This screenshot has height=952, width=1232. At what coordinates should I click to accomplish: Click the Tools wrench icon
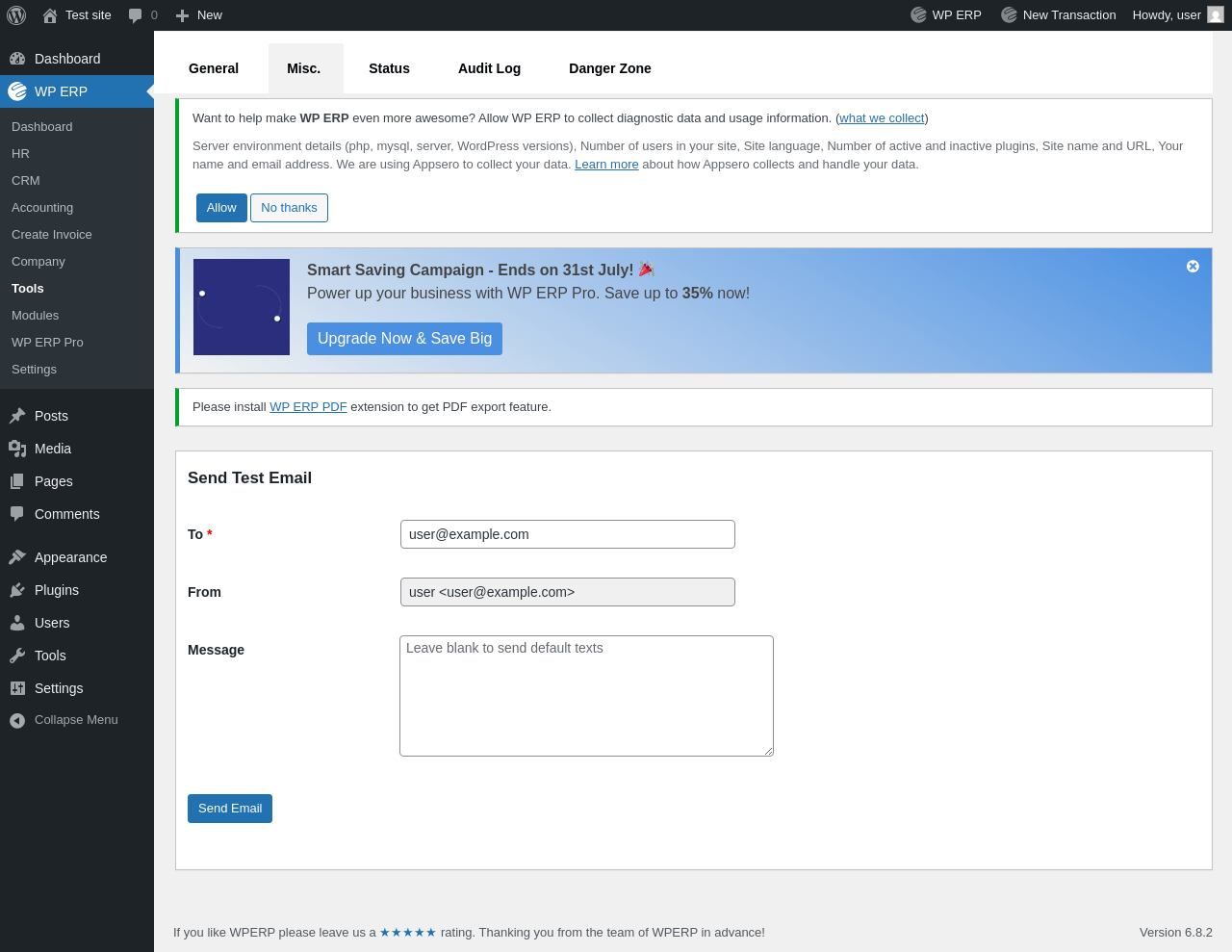17,656
